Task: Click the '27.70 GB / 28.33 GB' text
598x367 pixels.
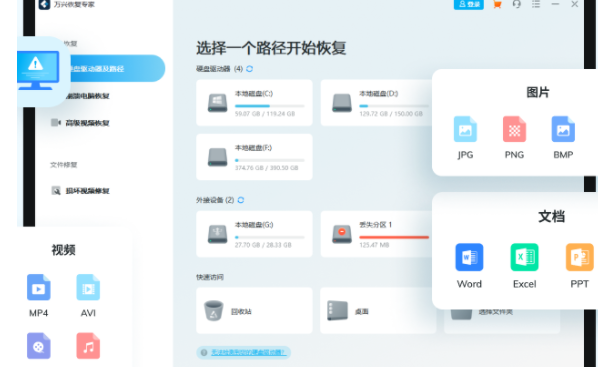Action: click(263, 245)
